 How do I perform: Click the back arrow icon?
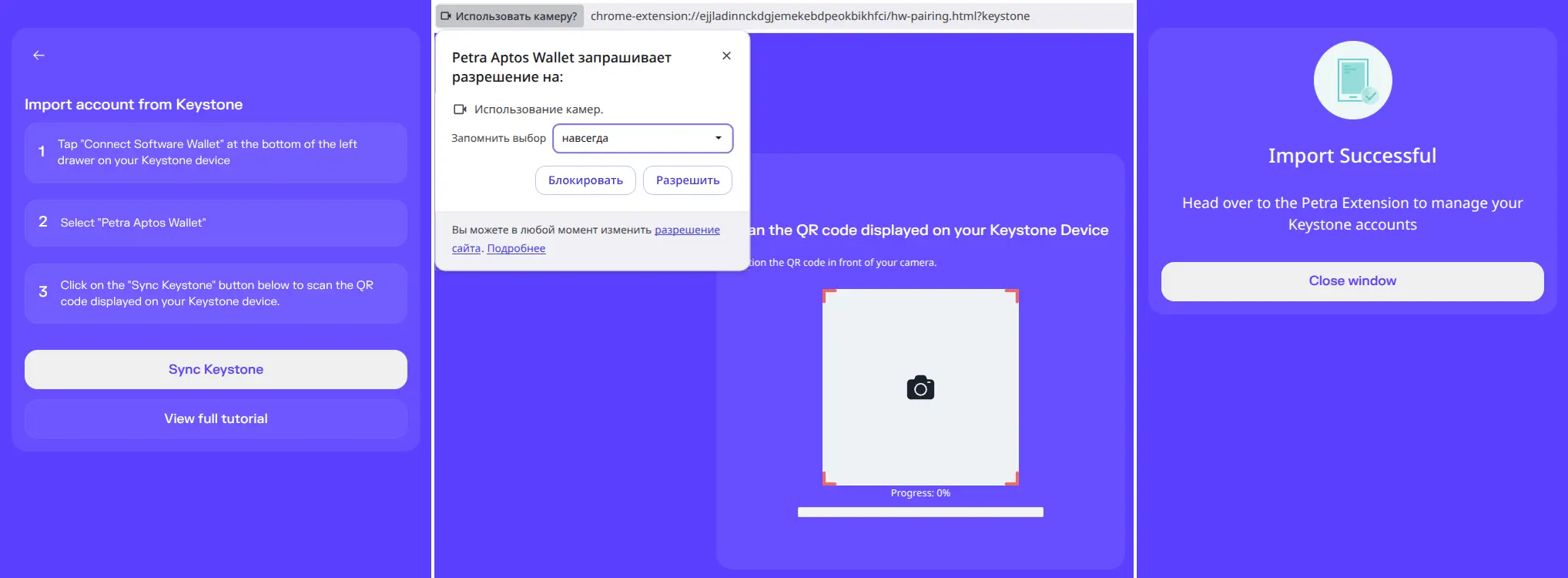39,55
